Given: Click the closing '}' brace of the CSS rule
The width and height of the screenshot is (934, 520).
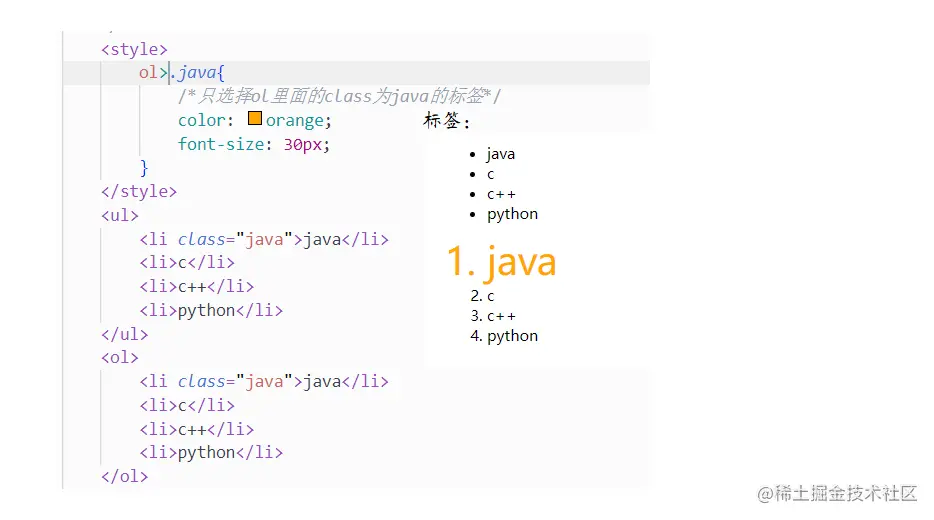Looking at the screenshot, I should pyautogui.click(x=144, y=167).
